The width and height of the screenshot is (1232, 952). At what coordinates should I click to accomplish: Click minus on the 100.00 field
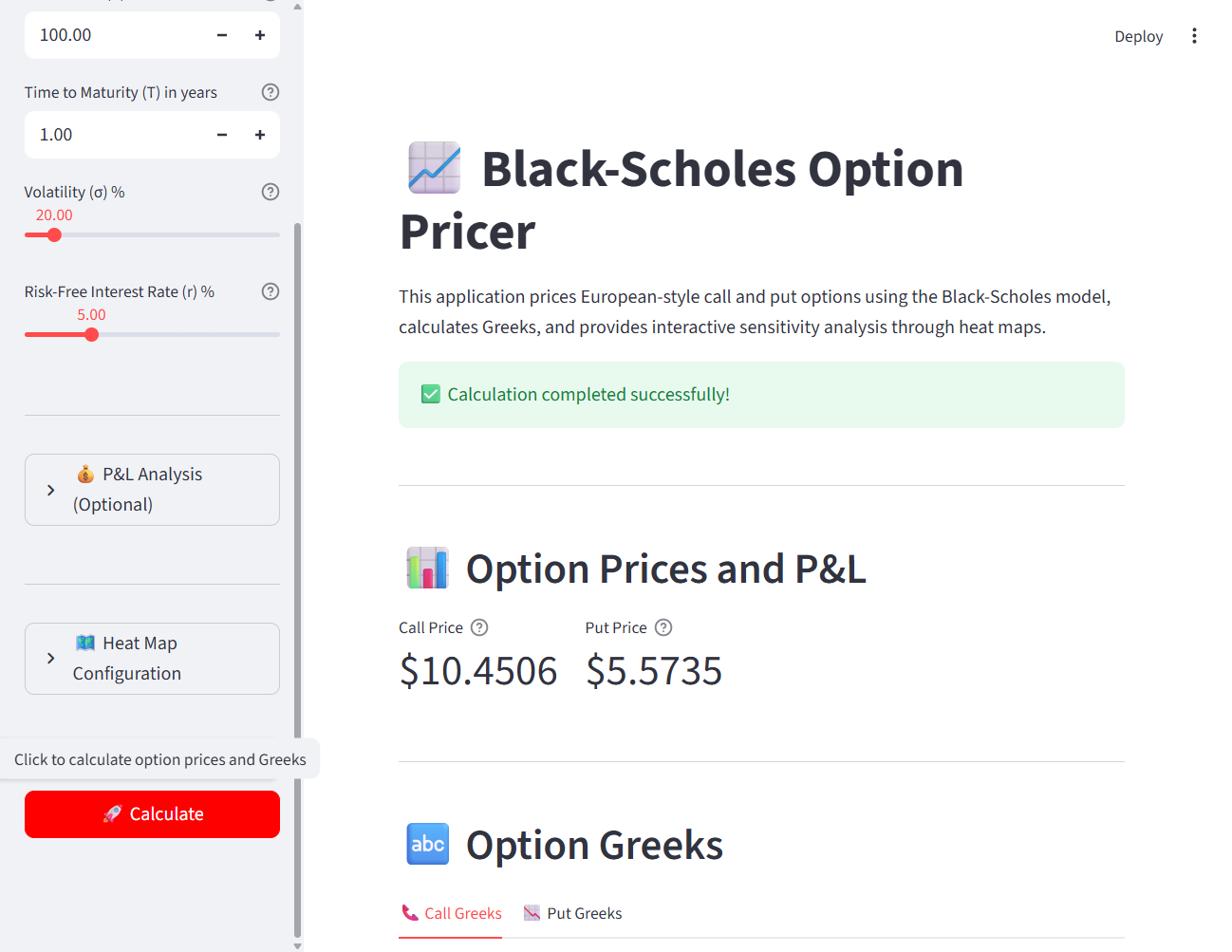222,35
